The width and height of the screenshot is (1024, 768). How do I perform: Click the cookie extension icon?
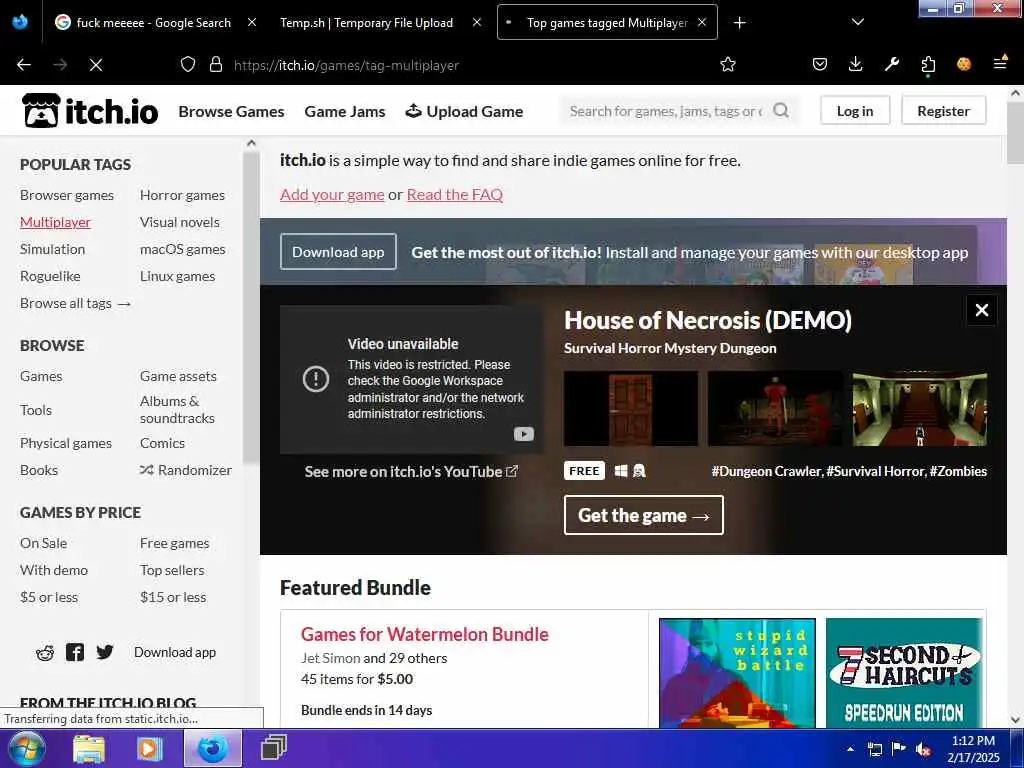click(x=964, y=64)
